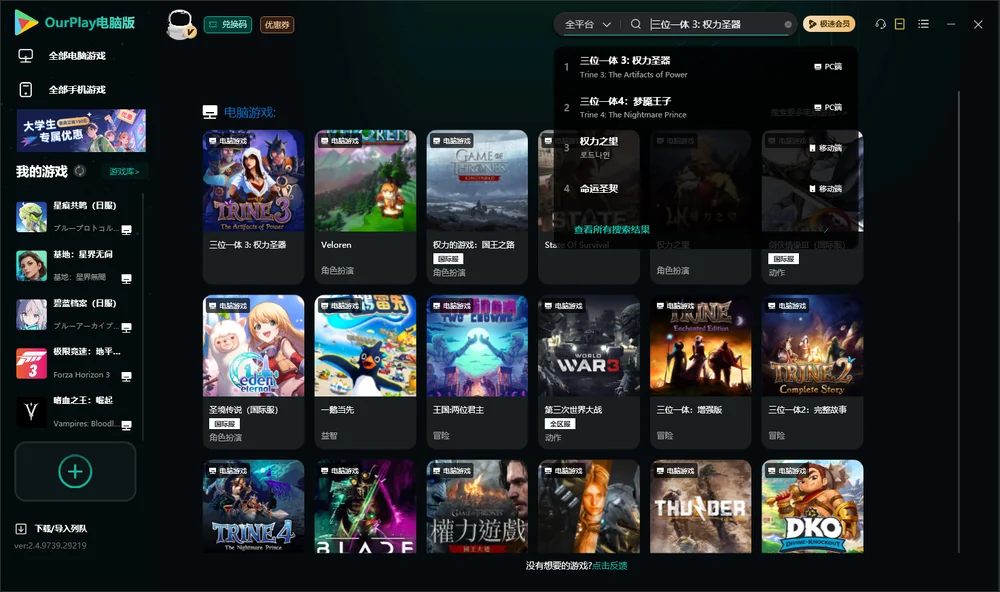The width and height of the screenshot is (1000, 592).
Task: Click version text ver:2.4.9739.29219
Action: point(50,545)
